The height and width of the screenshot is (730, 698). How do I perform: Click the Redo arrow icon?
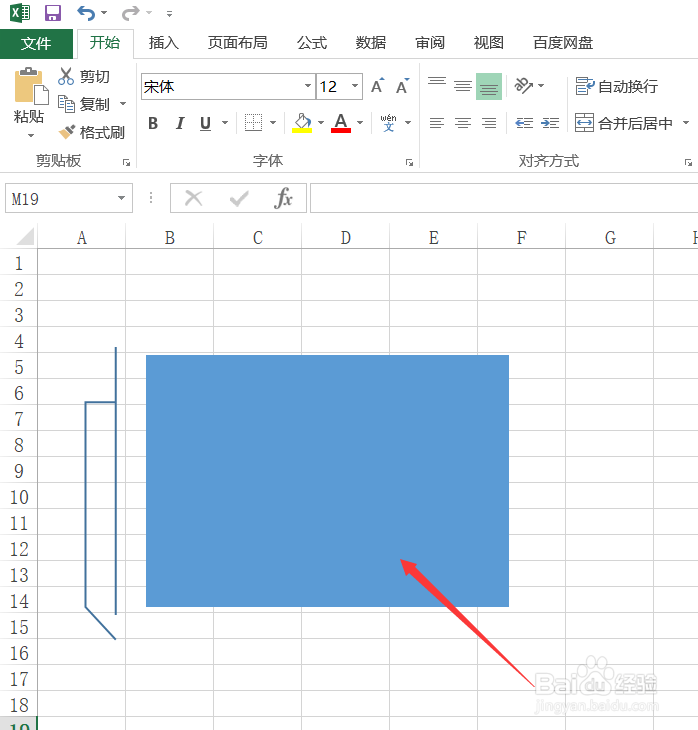[130, 13]
